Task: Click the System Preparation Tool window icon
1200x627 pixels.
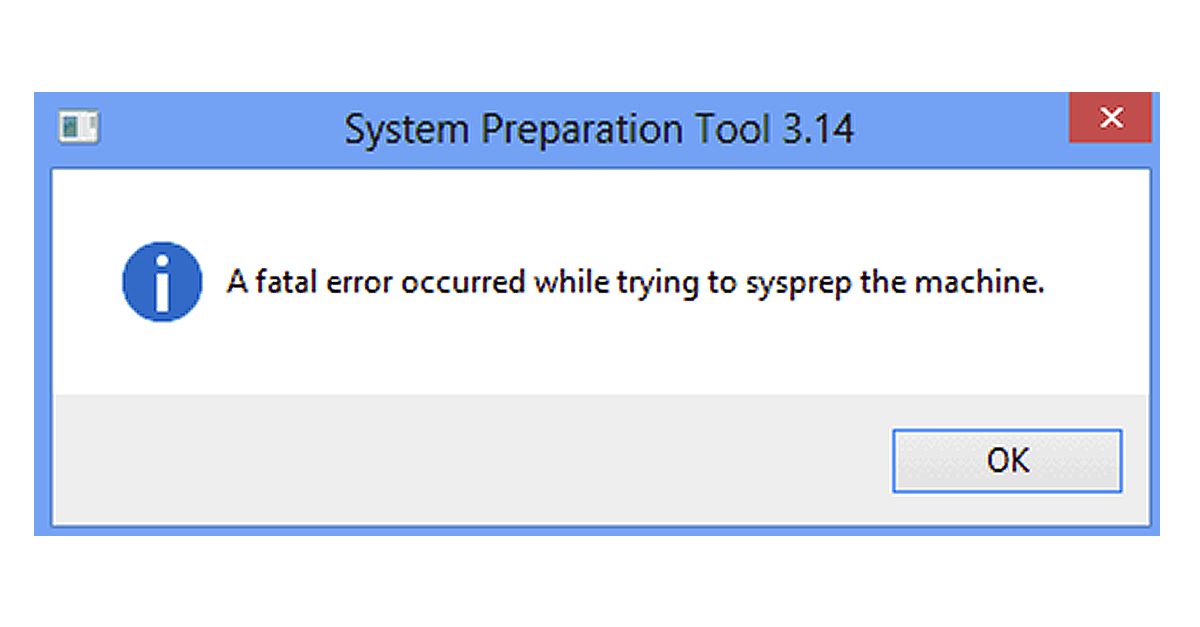Action: click(79, 128)
